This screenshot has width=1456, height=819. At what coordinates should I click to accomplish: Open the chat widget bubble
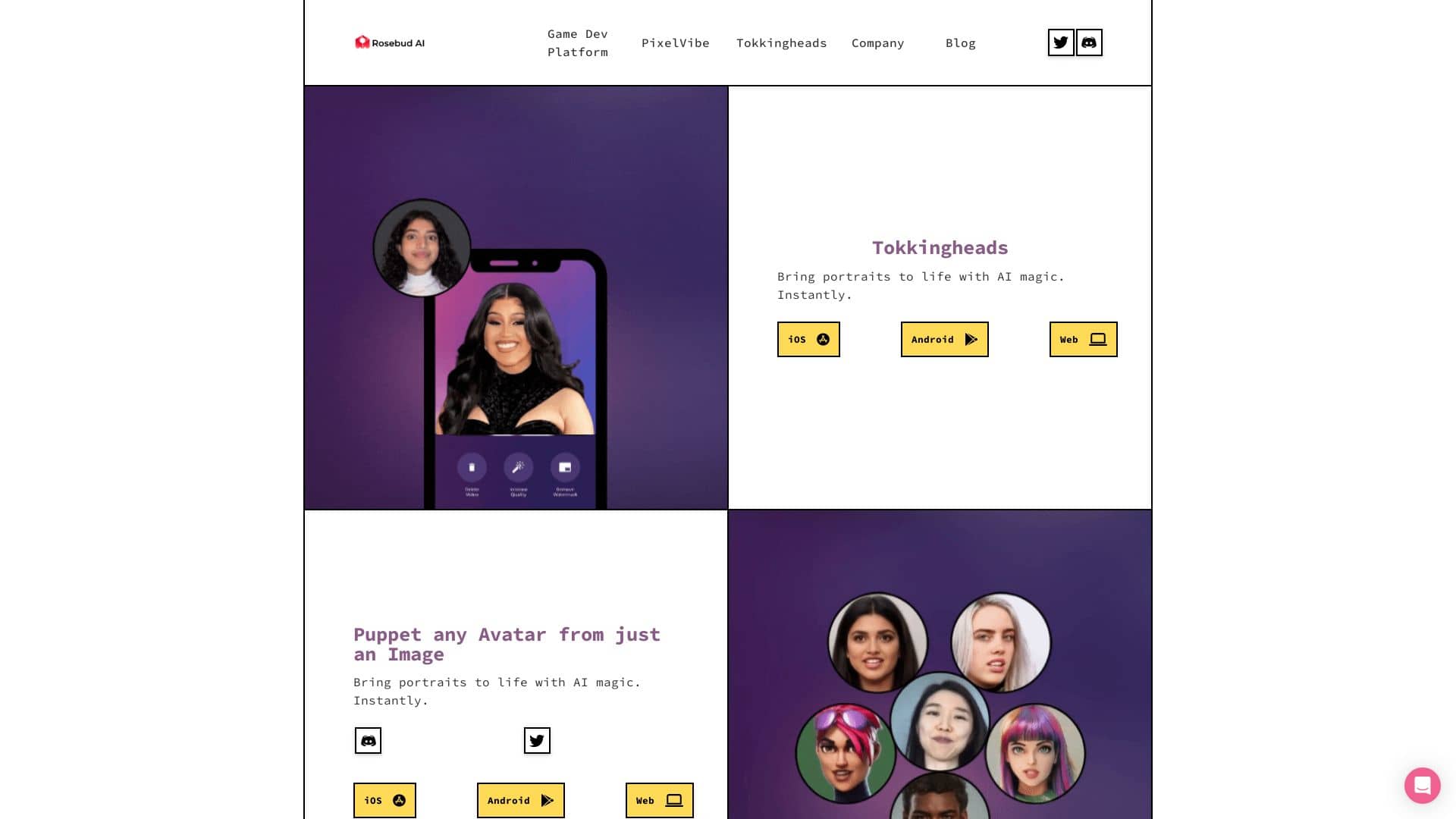(x=1422, y=785)
